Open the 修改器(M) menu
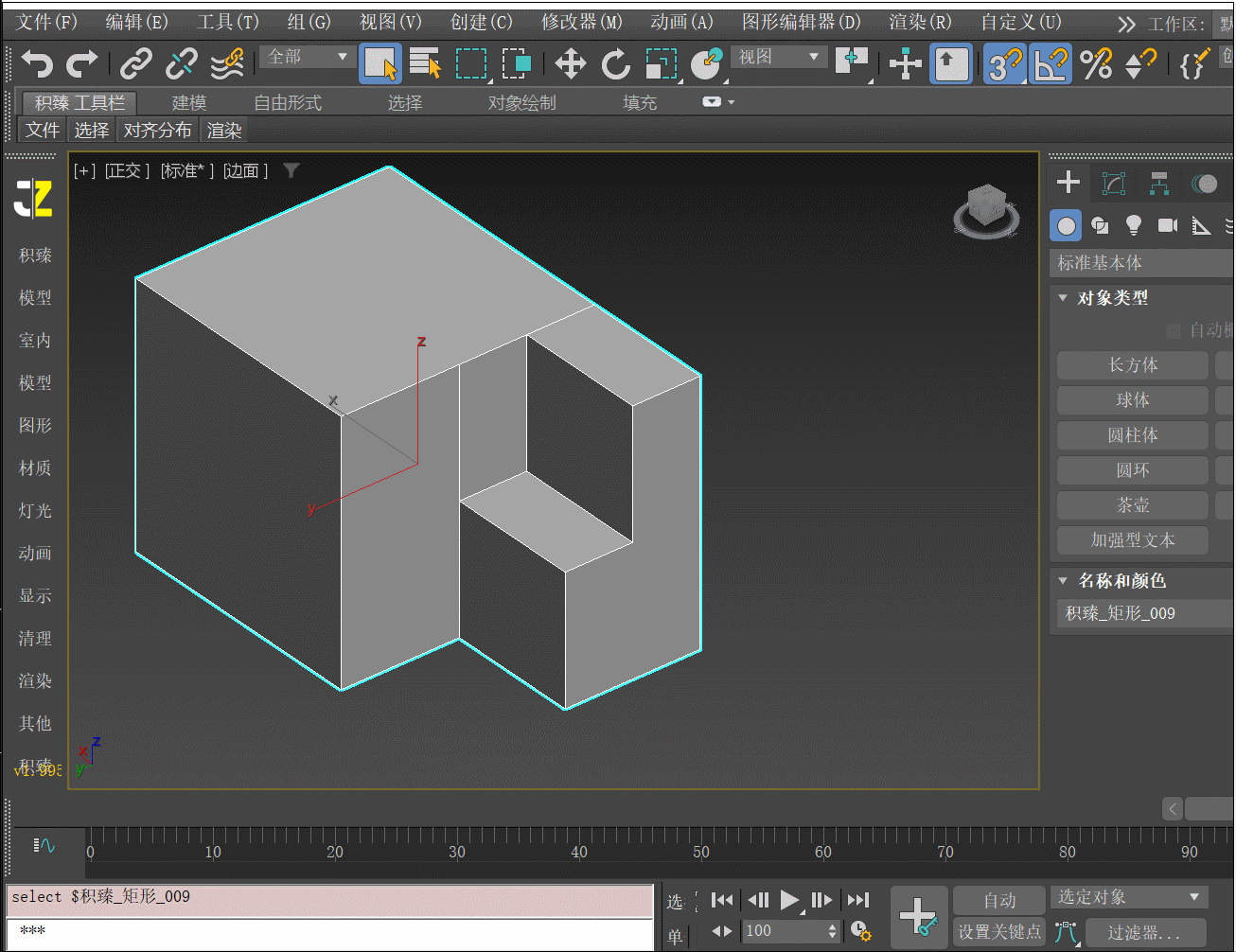Screen dimensions: 1236x952 (x=581, y=22)
